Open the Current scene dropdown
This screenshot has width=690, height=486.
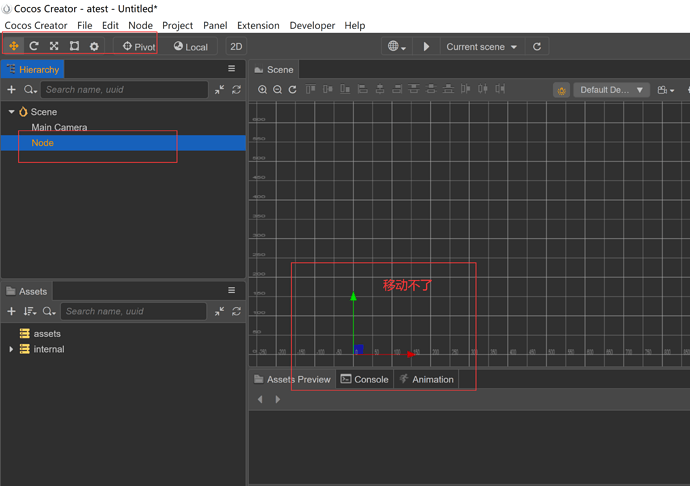482,46
